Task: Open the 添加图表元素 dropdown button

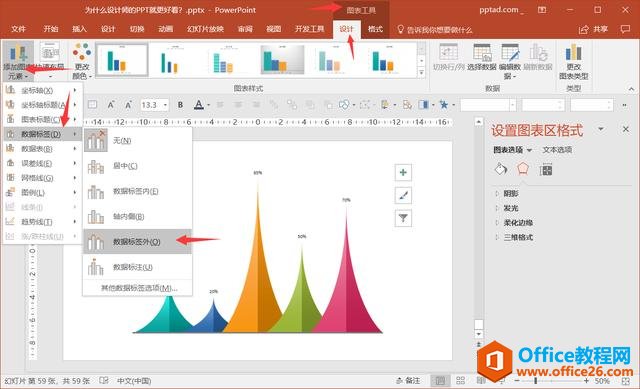Action: click(x=18, y=61)
